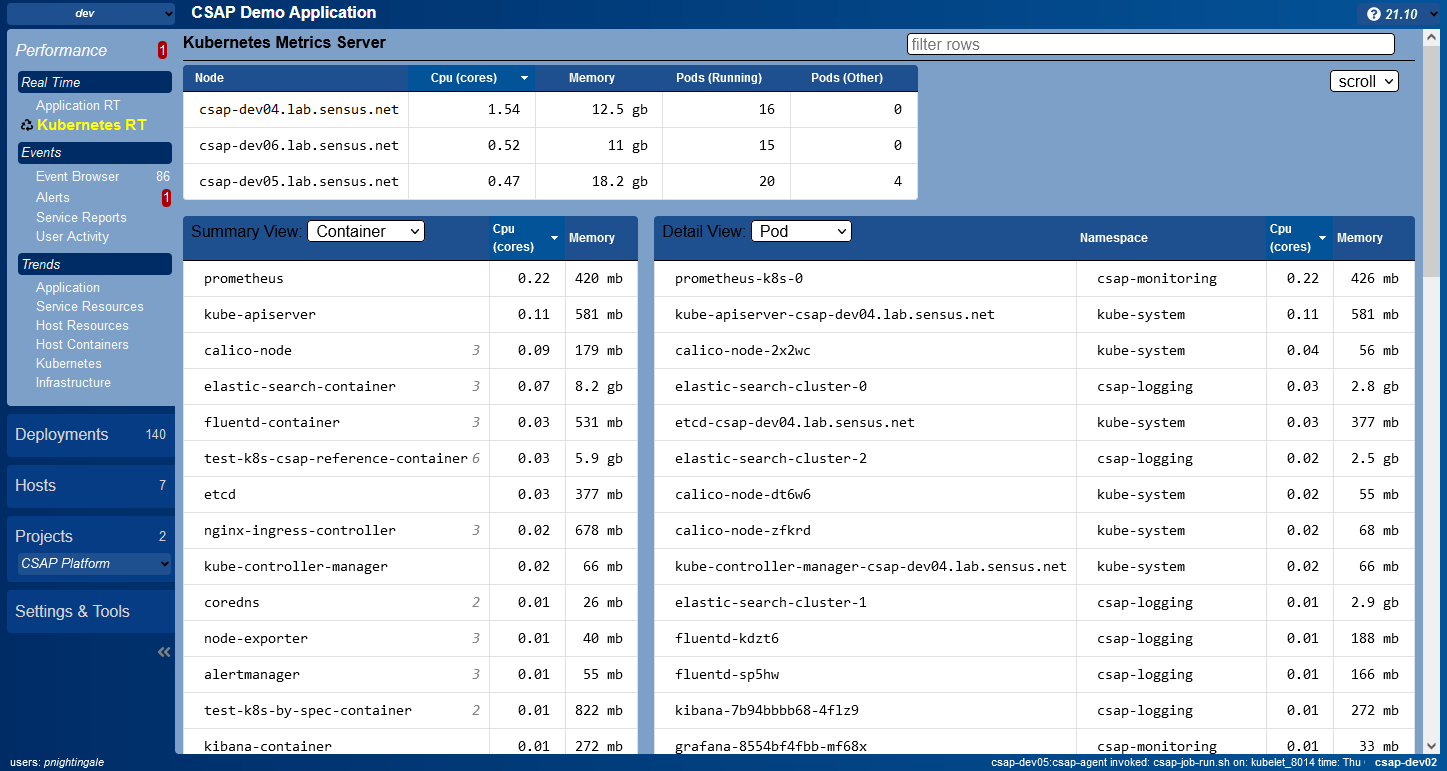Click the recycle icon beside Kubernetes RT

click(26, 125)
